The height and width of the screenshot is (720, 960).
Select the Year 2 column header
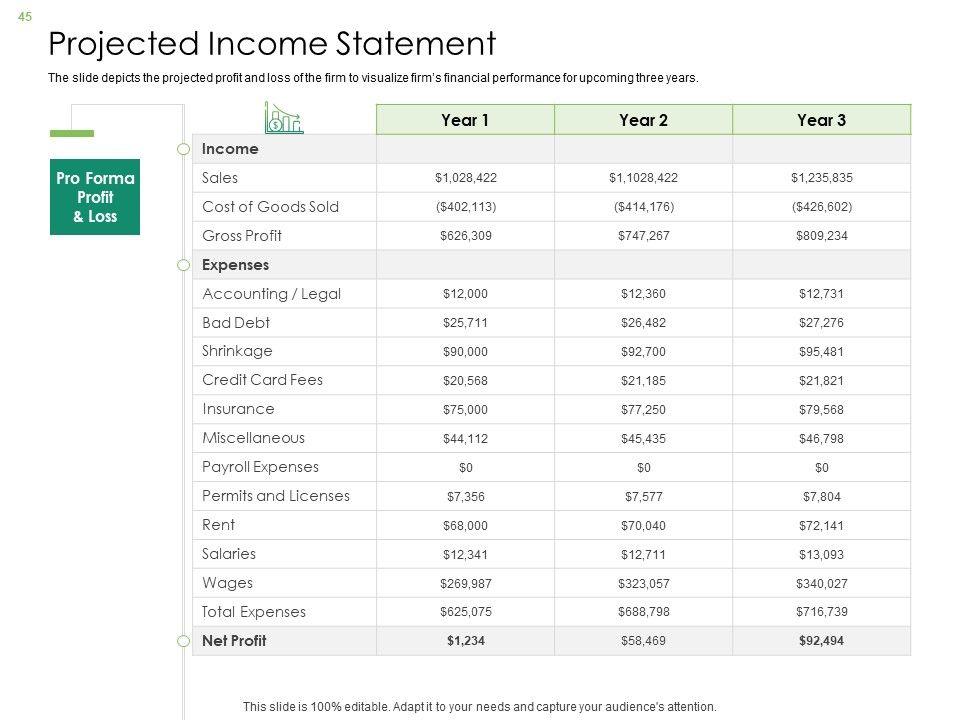click(x=643, y=120)
